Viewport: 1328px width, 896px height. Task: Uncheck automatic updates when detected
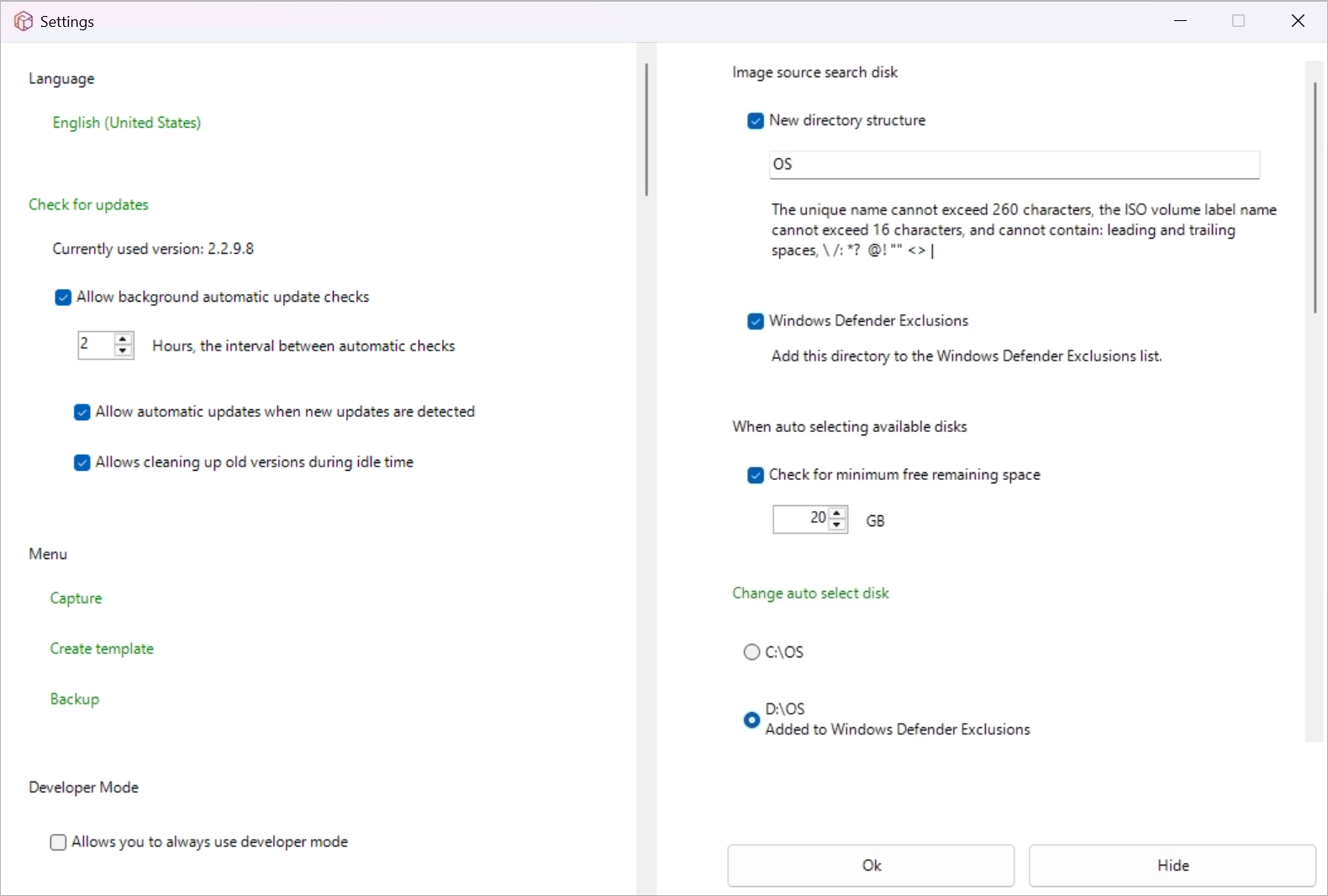tap(82, 412)
